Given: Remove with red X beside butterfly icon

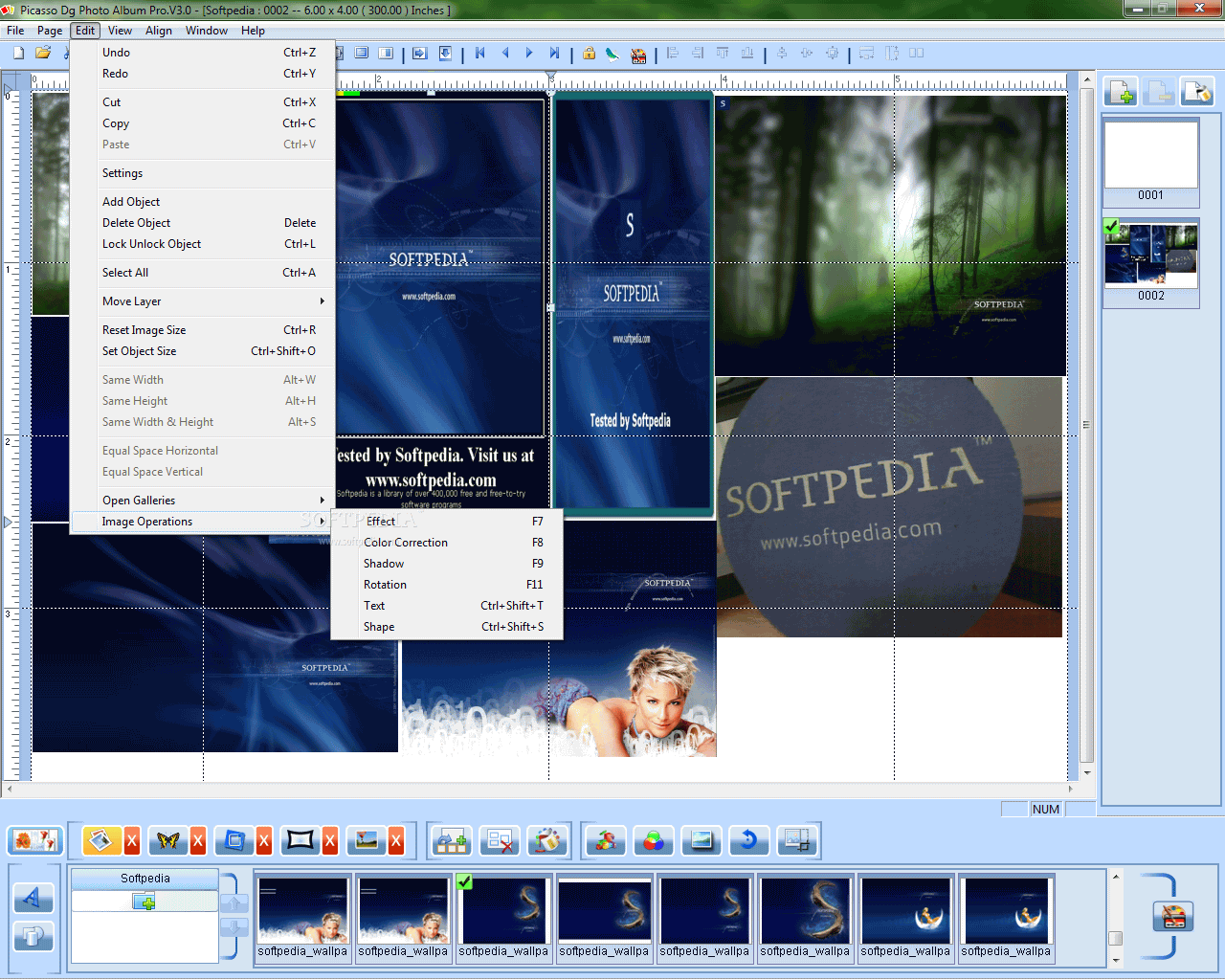Looking at the screenshot, I should pos(198,840).
